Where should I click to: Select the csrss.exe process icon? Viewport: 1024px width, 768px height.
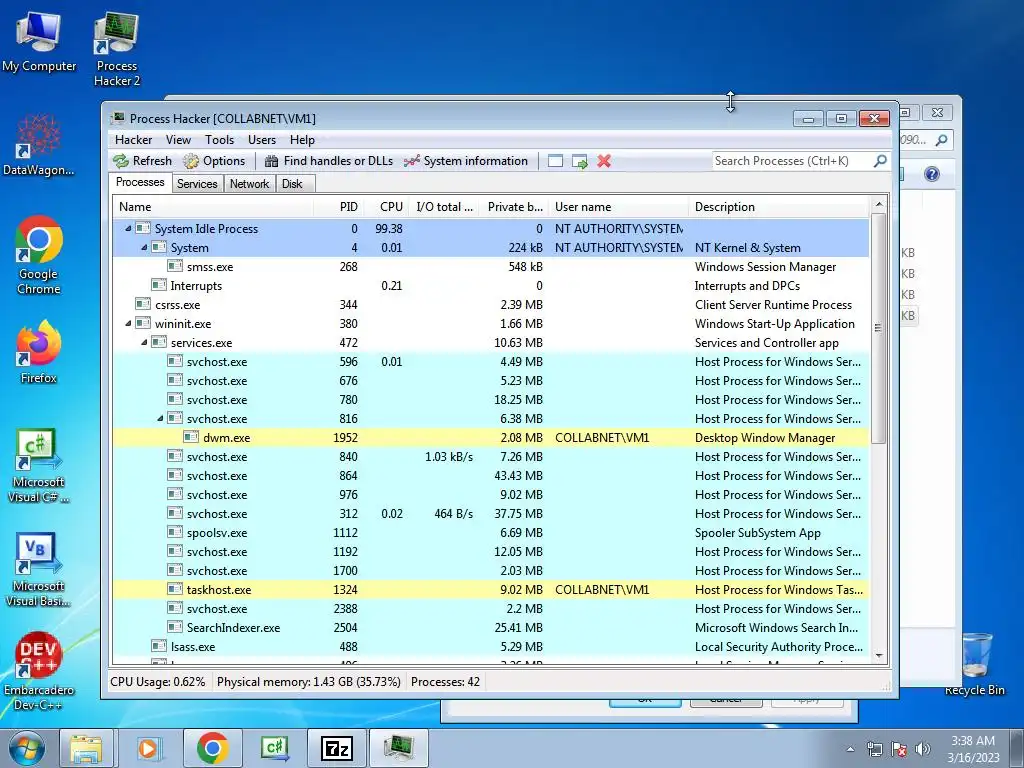click(x=143, y=304)
